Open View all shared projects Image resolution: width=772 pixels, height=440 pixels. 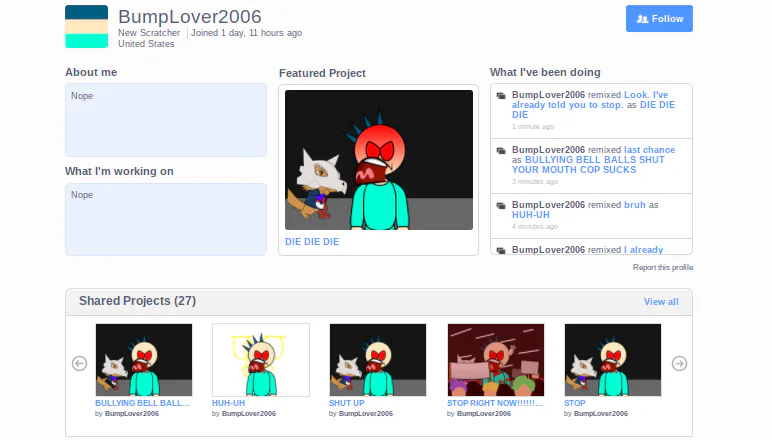point(661,302)
